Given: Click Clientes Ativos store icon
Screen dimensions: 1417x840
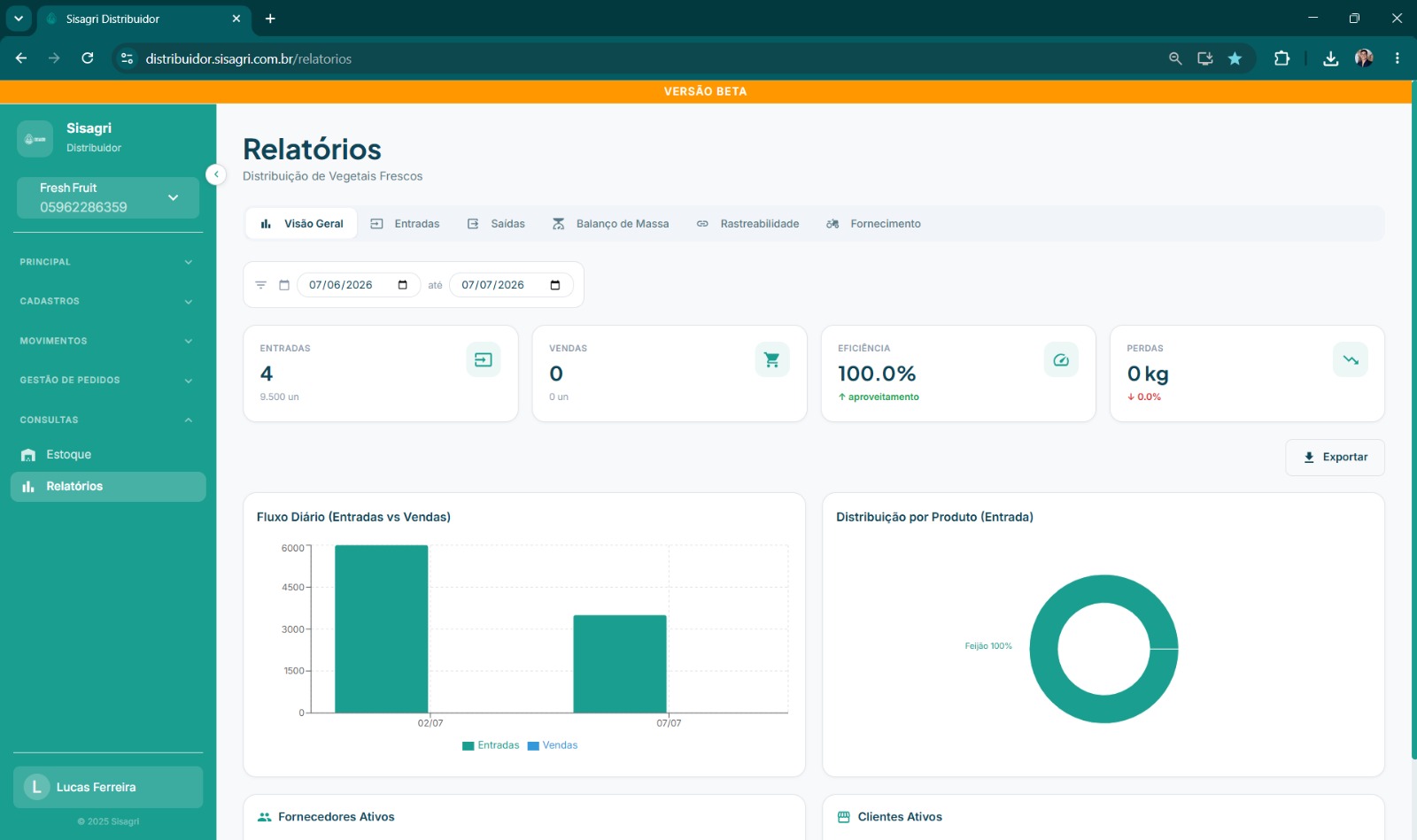Looking at the screenshot, I should (844, 817).
